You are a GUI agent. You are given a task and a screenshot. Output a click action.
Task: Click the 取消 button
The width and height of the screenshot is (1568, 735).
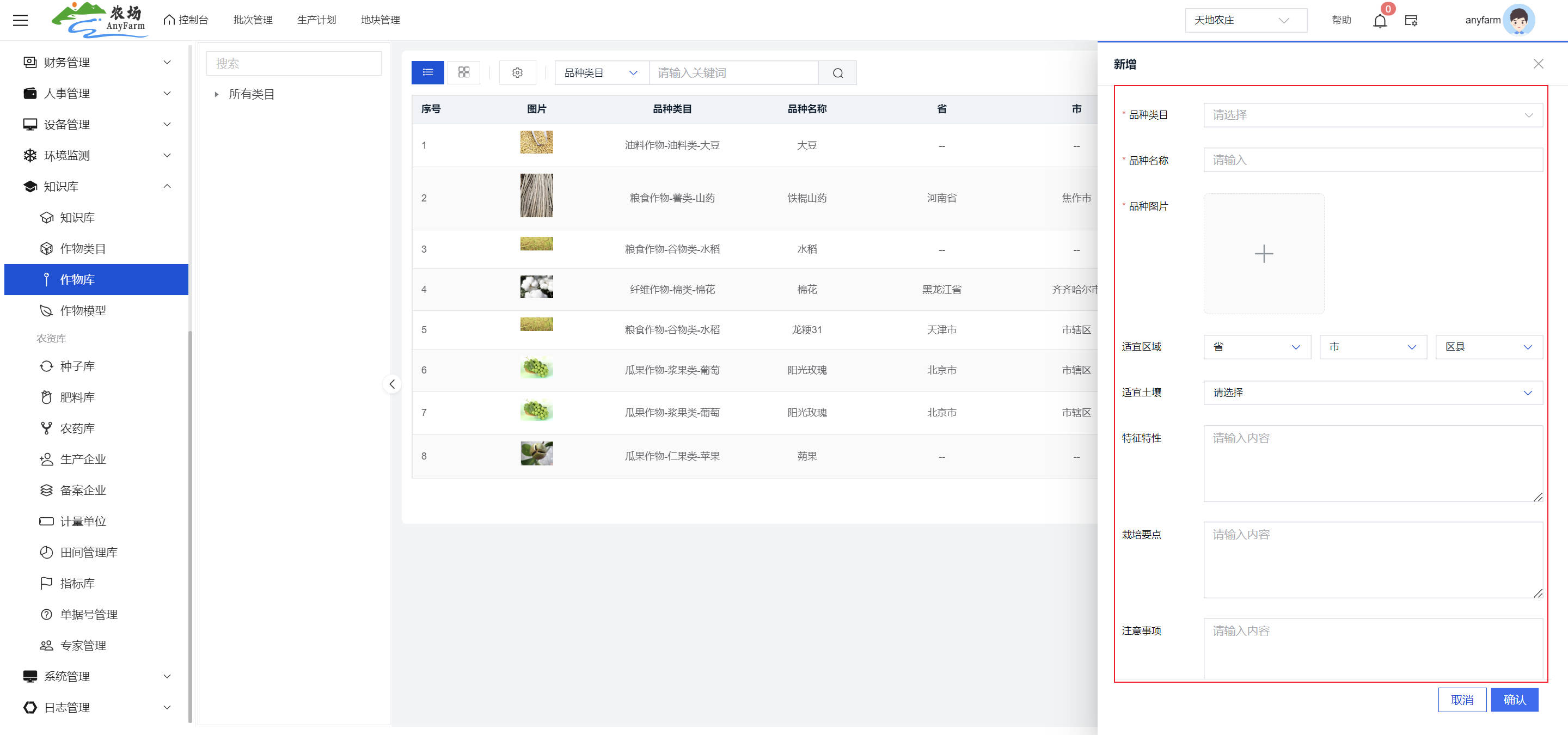tap(1461, 700)
